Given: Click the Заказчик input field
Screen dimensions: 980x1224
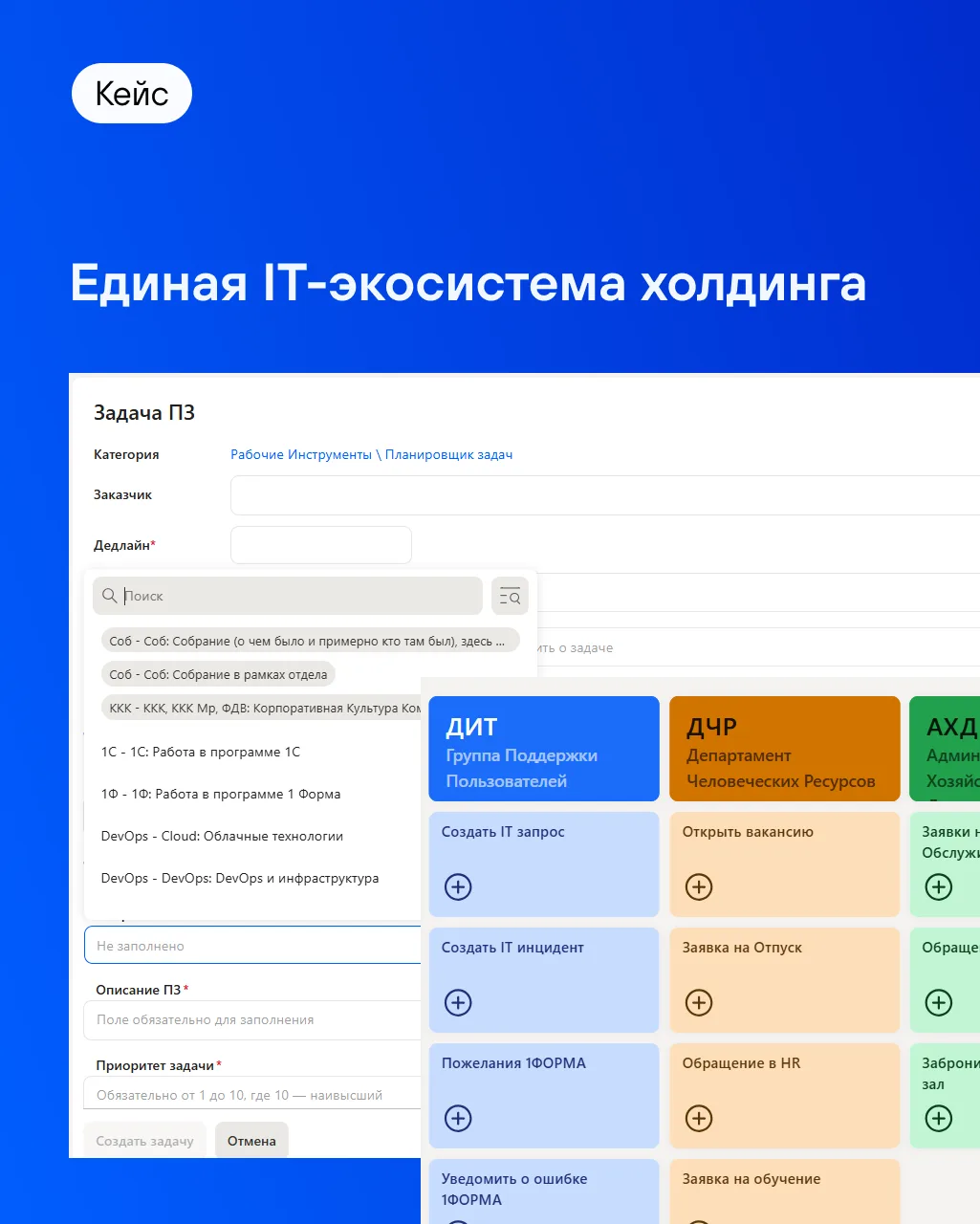Looking at the screenshot, I should coord(605,495).
